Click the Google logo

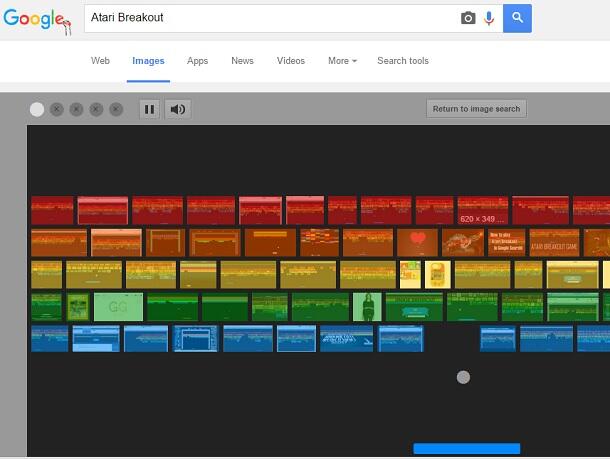37,20
